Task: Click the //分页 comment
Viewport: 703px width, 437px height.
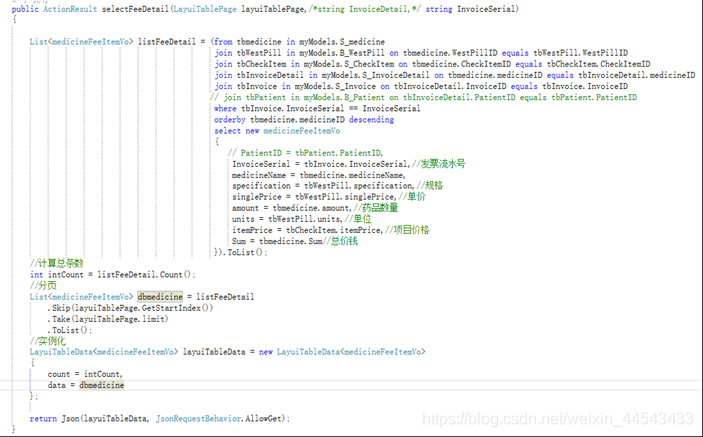Action: tap(43, 286)
